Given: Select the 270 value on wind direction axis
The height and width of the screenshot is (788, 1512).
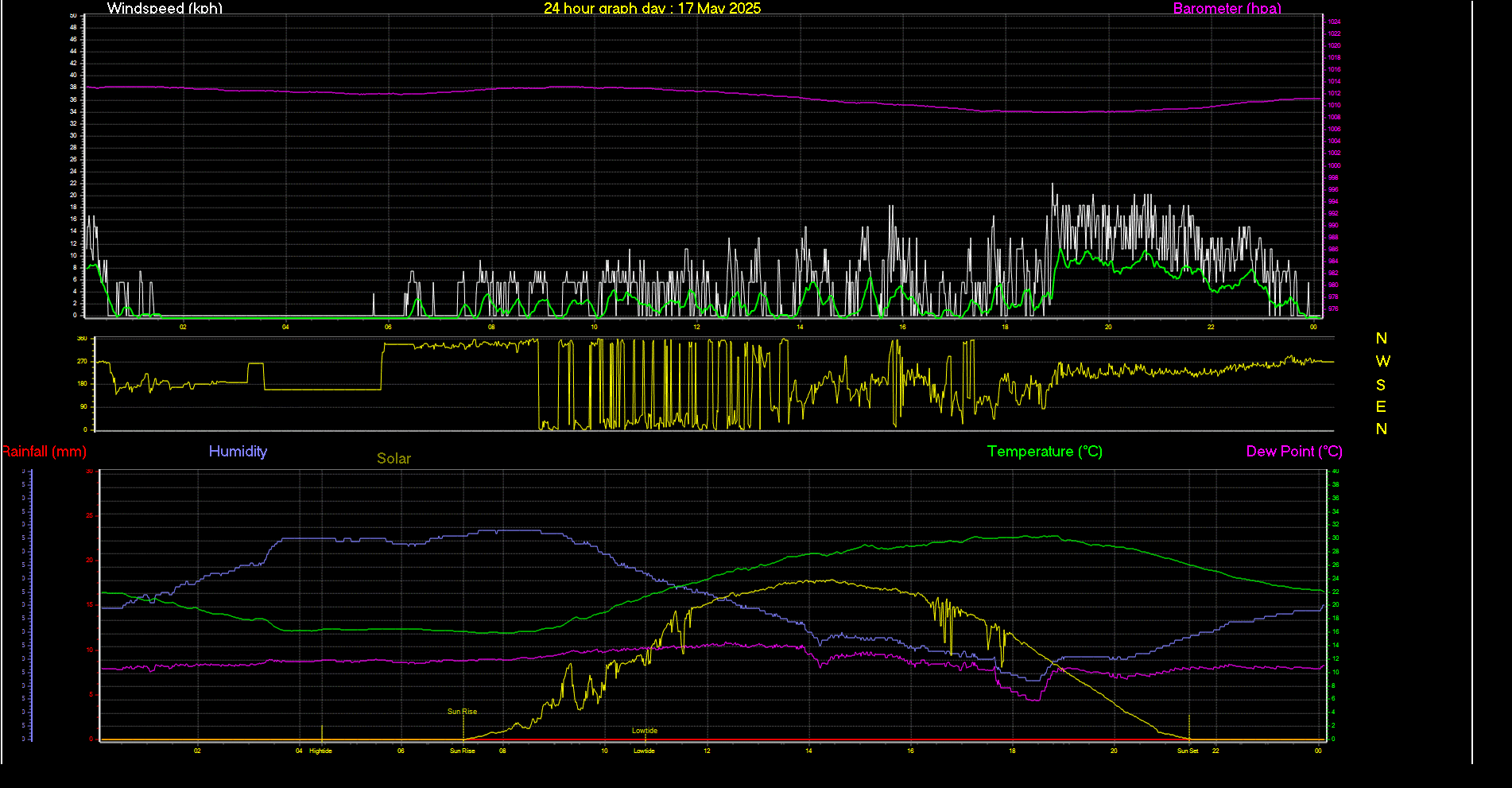Looking at the screenshot, I should pos(82,361).
